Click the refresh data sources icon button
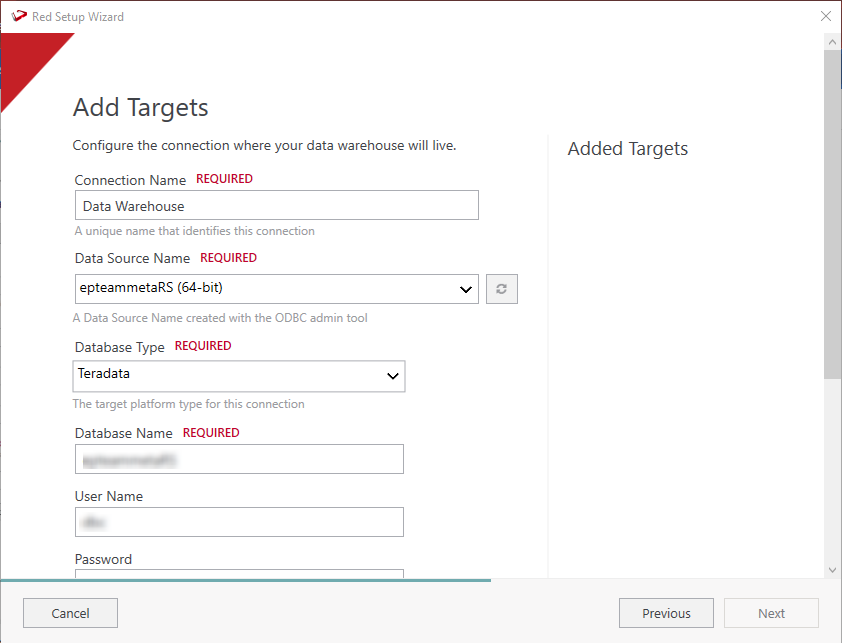Image resolution: width=842 pixels, height=643 pixels. click(x=502, y=289)
